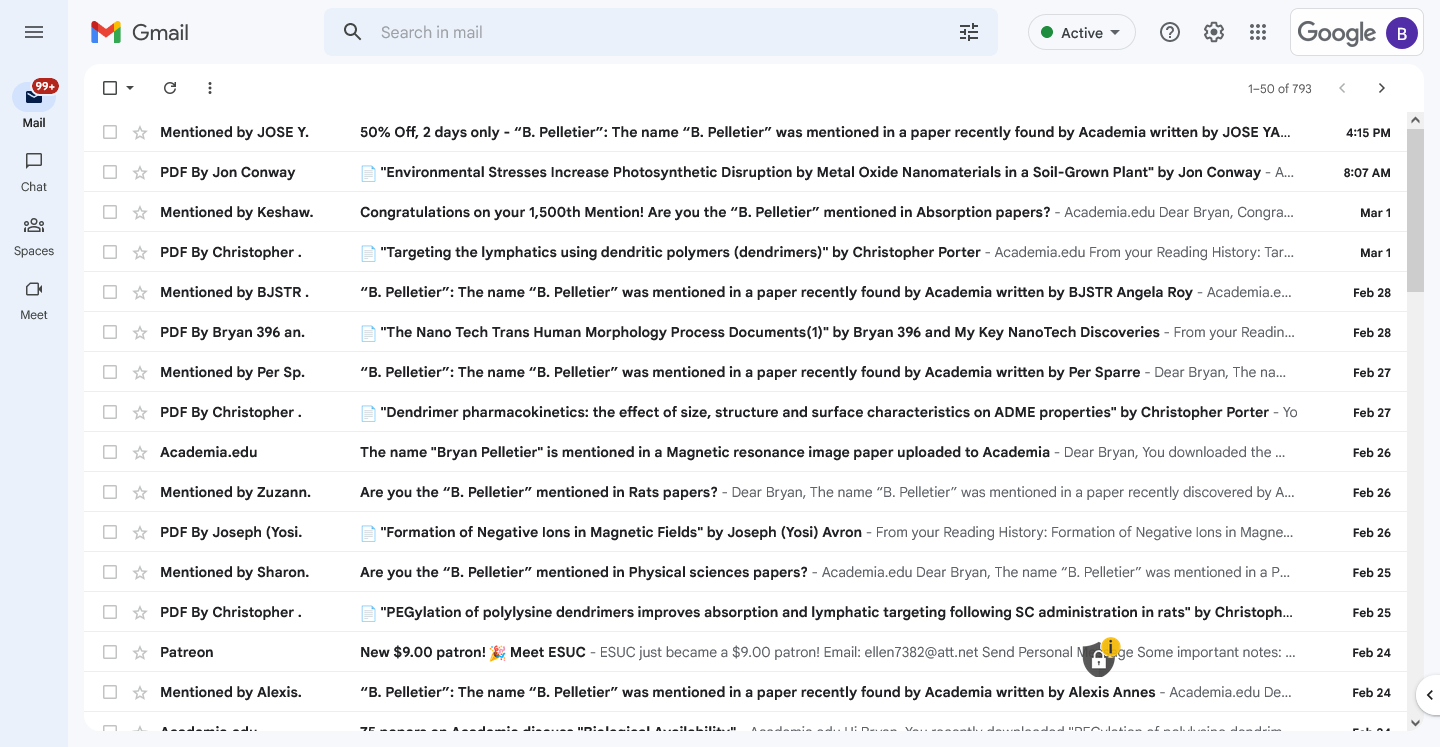Image resolution: width=1440 pixels, height=747 pixels.
Task: Open the More options three-dot menu
Action: coord(210,88)
